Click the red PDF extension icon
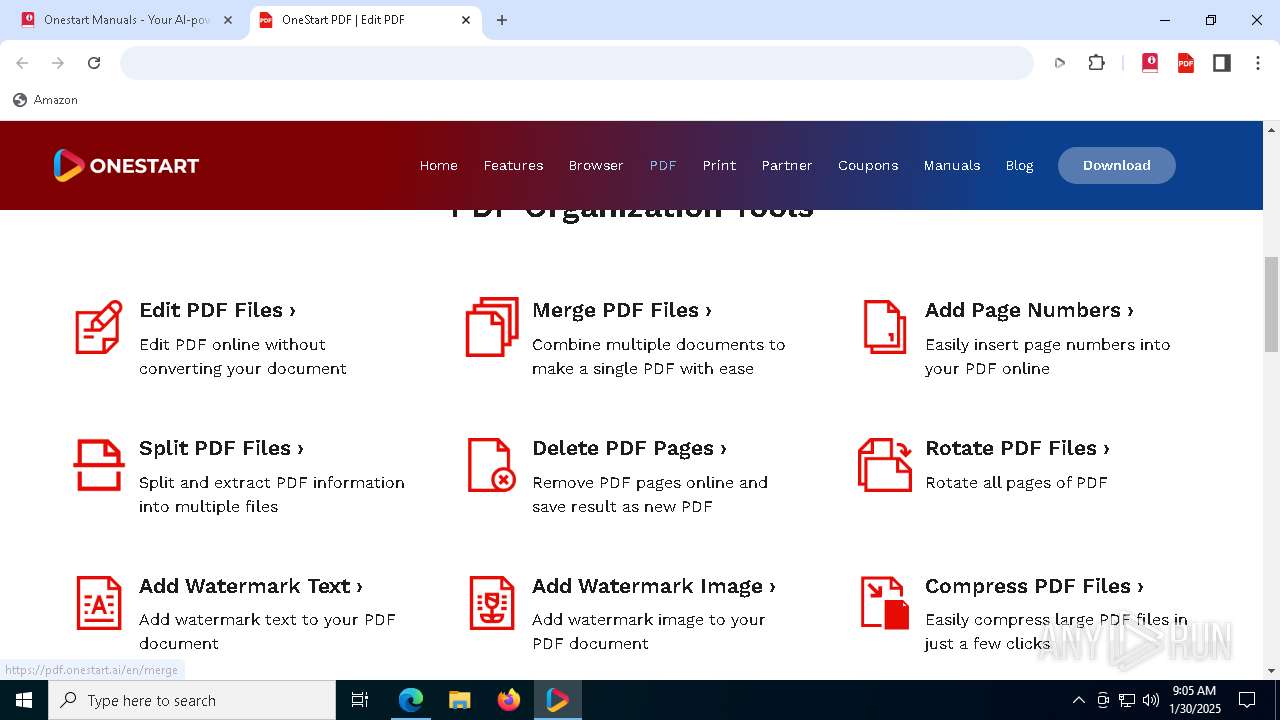The height and width of the screenshot is (720, 1280). click(x=1186, y=63)
